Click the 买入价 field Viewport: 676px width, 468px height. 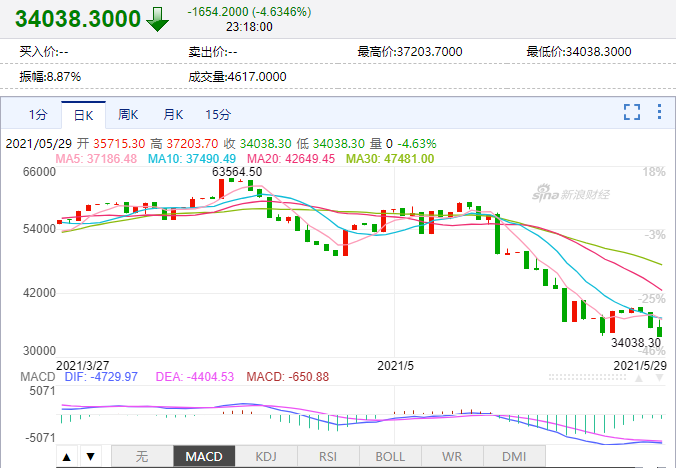(44, 52)
